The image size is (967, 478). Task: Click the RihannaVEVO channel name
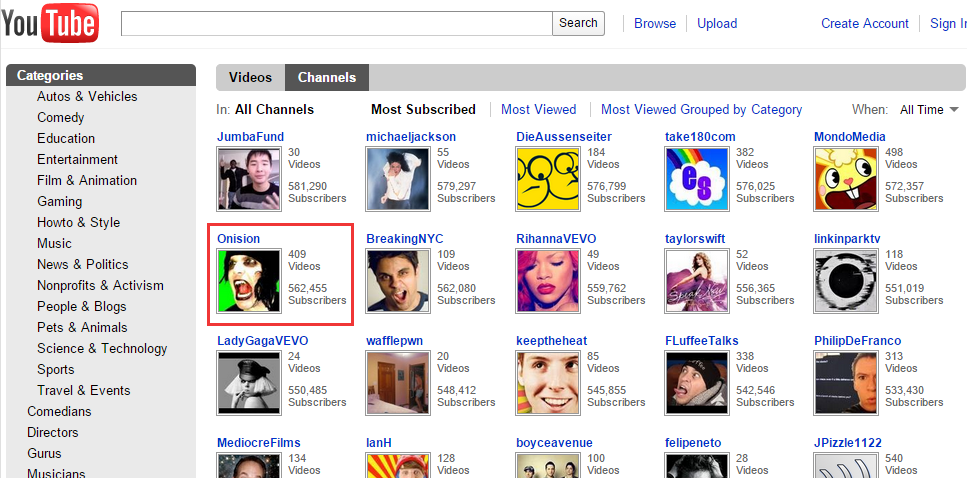coord(556,238)
